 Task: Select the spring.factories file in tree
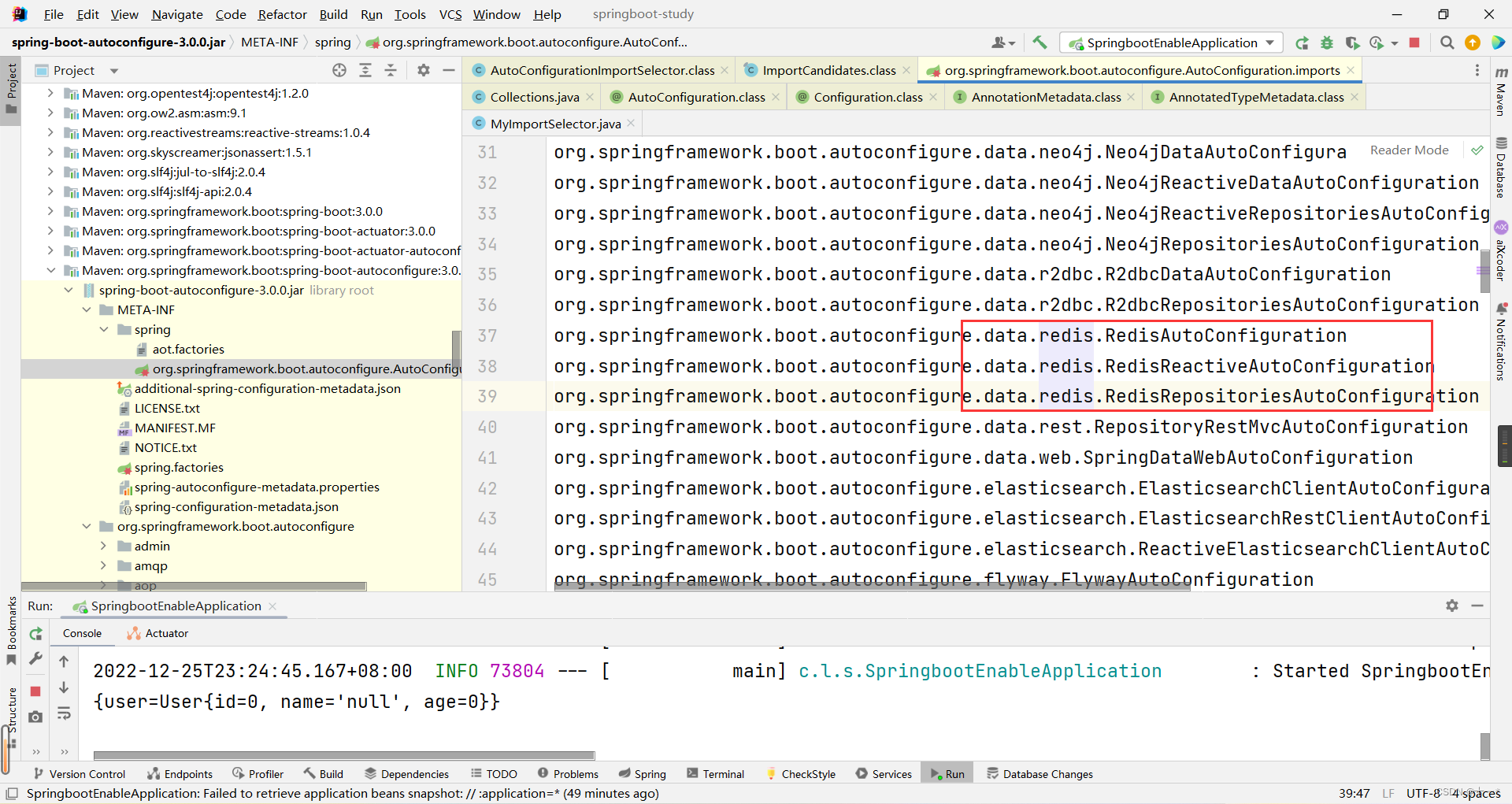tap(179, 468)
